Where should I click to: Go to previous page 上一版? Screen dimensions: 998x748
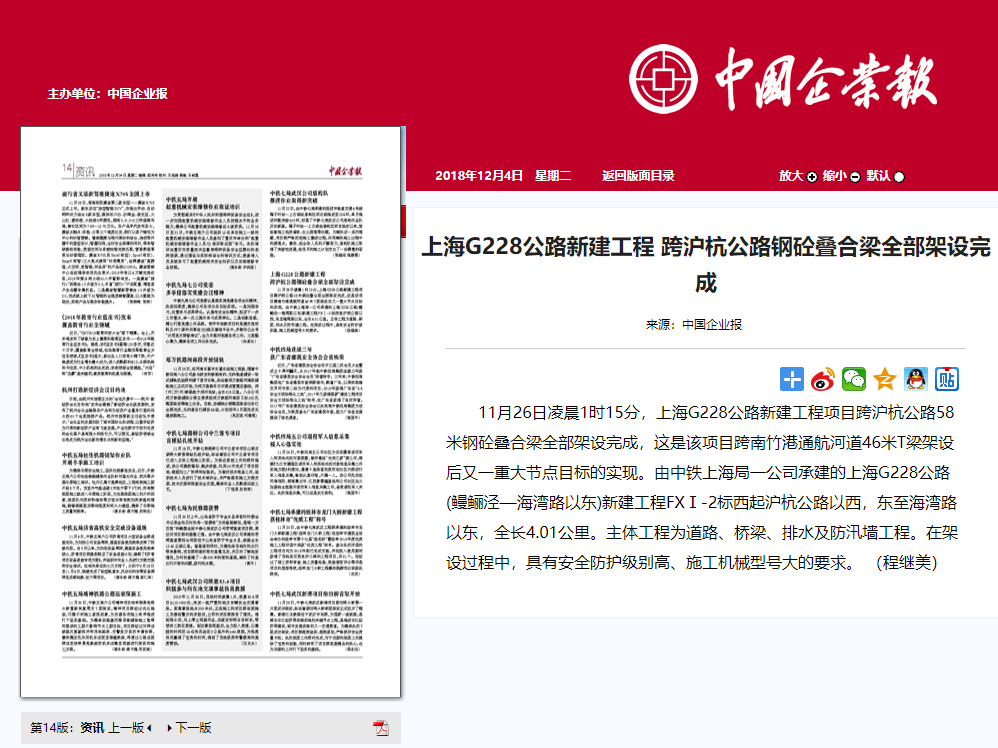click(x=126, y=728)
